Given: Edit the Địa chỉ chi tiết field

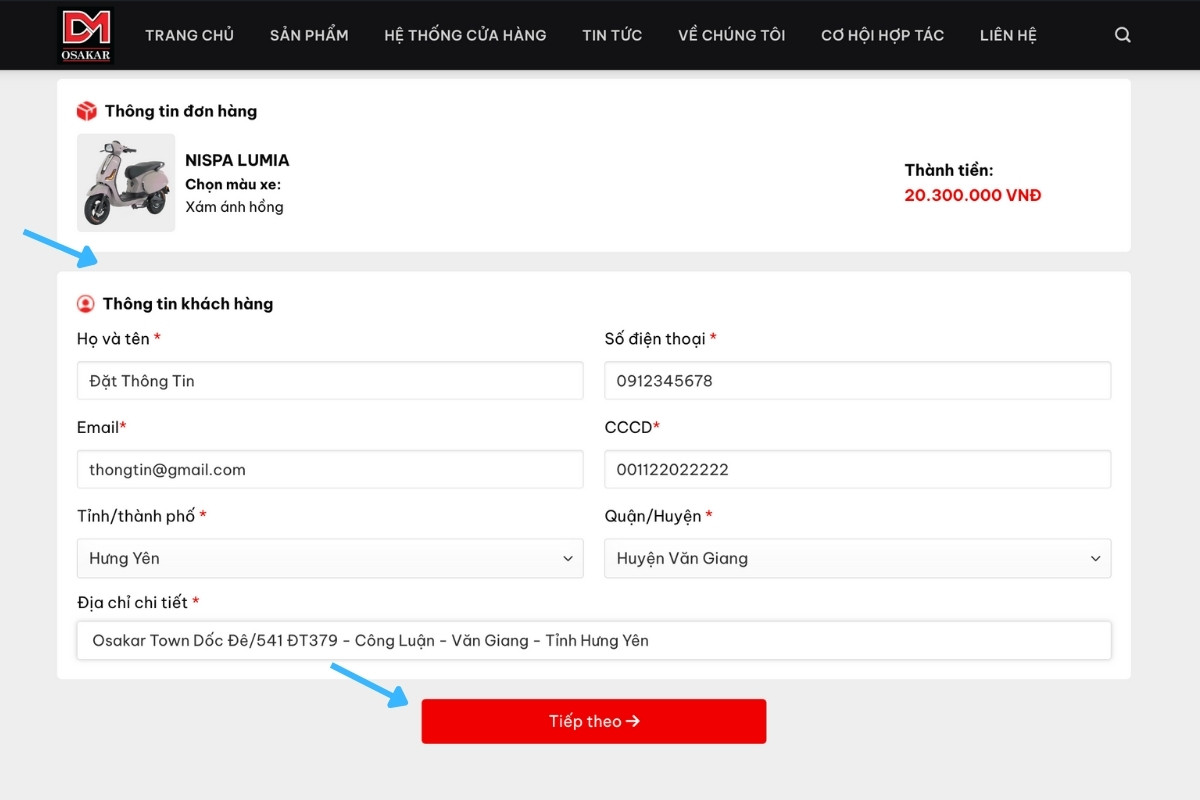Looking at the screenshot, I should point(593,641).
